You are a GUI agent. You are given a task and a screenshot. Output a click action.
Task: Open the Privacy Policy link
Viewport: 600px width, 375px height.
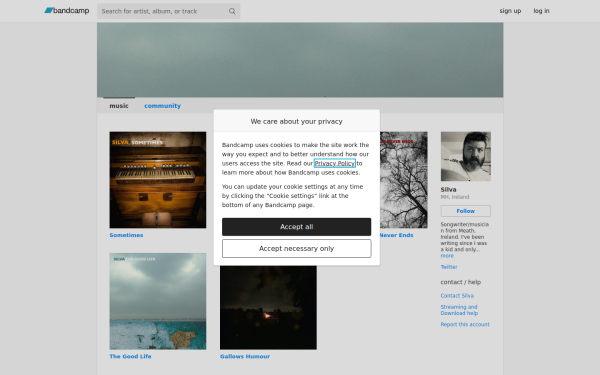click(x=334, y=163)
